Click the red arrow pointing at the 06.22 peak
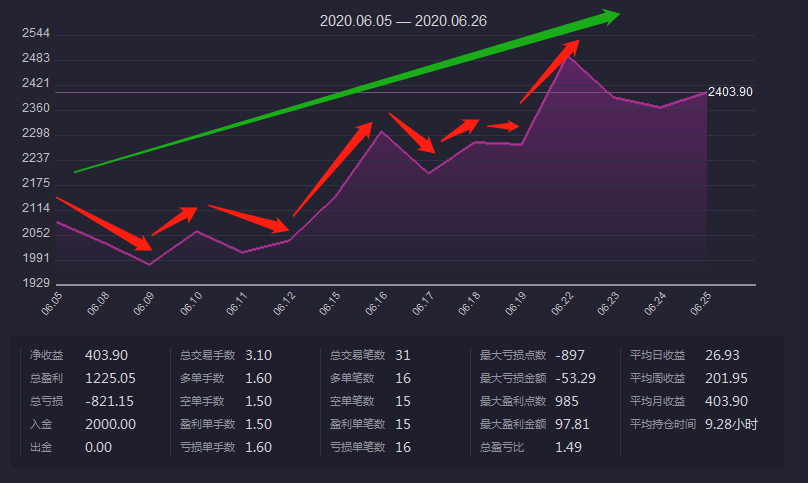The width and height of the screenshot is (808, 483). (x=549, y=71)
